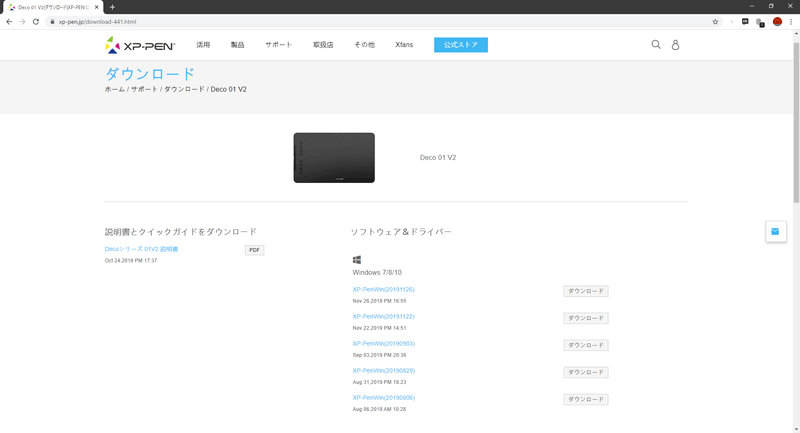Download XP-PenWin(20190903) driver
800x433 pixels.
[586, 345]
